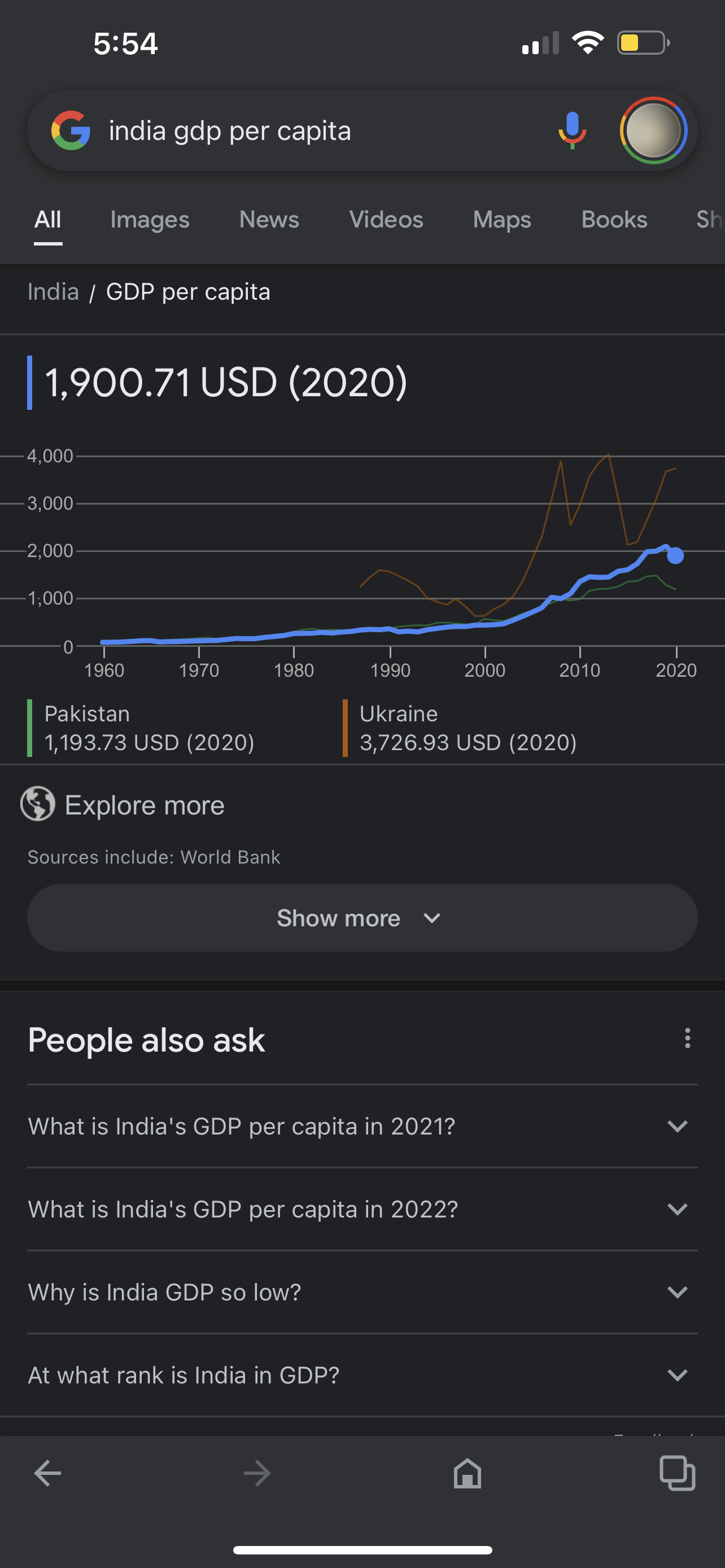Open the People also ask three-dot menu
Image resolution: width=725 pixels, height=1568 pixels.
coord(687,1039)
